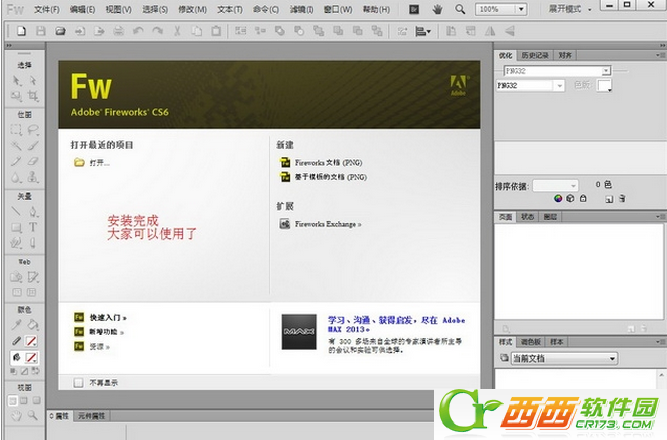Select the Eraser tool
This screenshot has height=440, width=667.
33,161
